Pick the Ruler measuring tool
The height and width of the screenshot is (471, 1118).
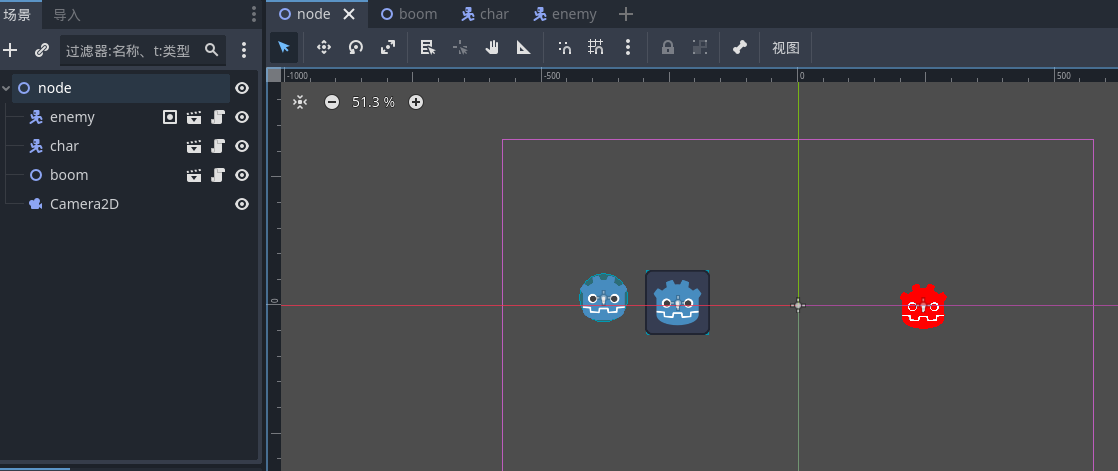point(523,47)
